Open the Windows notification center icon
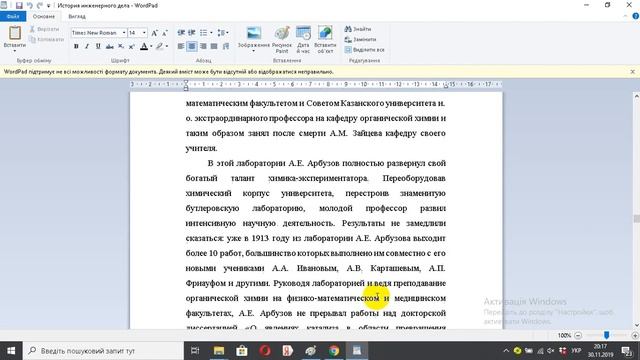The image size is (640, 360). (627, 351)
